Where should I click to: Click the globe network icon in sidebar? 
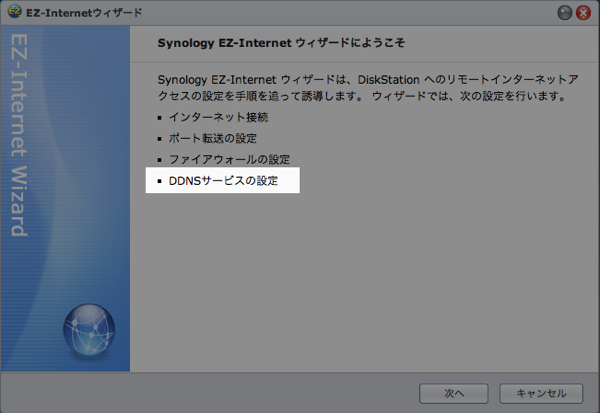[89, 330]
